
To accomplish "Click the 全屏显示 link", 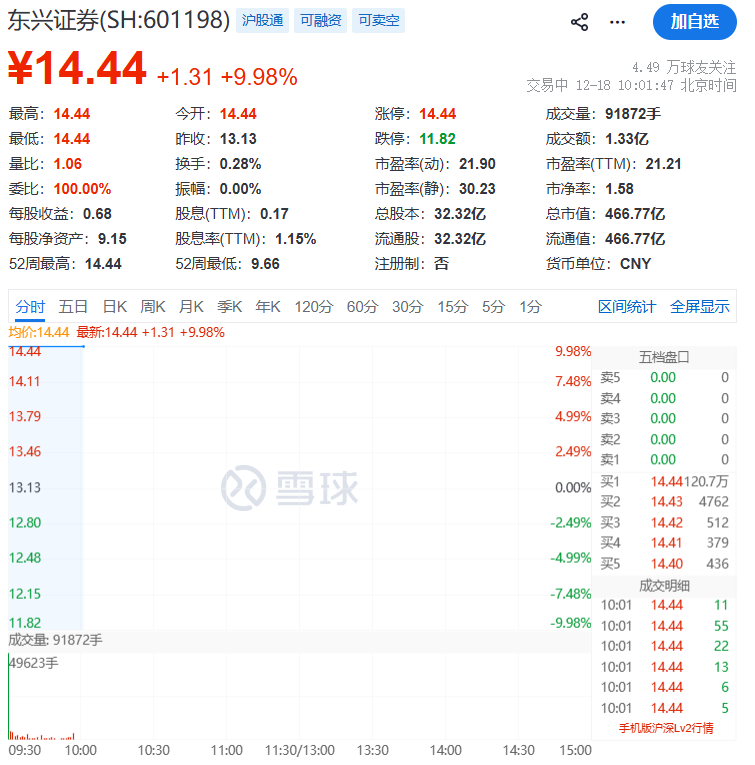I will click(x=699, y=307).
